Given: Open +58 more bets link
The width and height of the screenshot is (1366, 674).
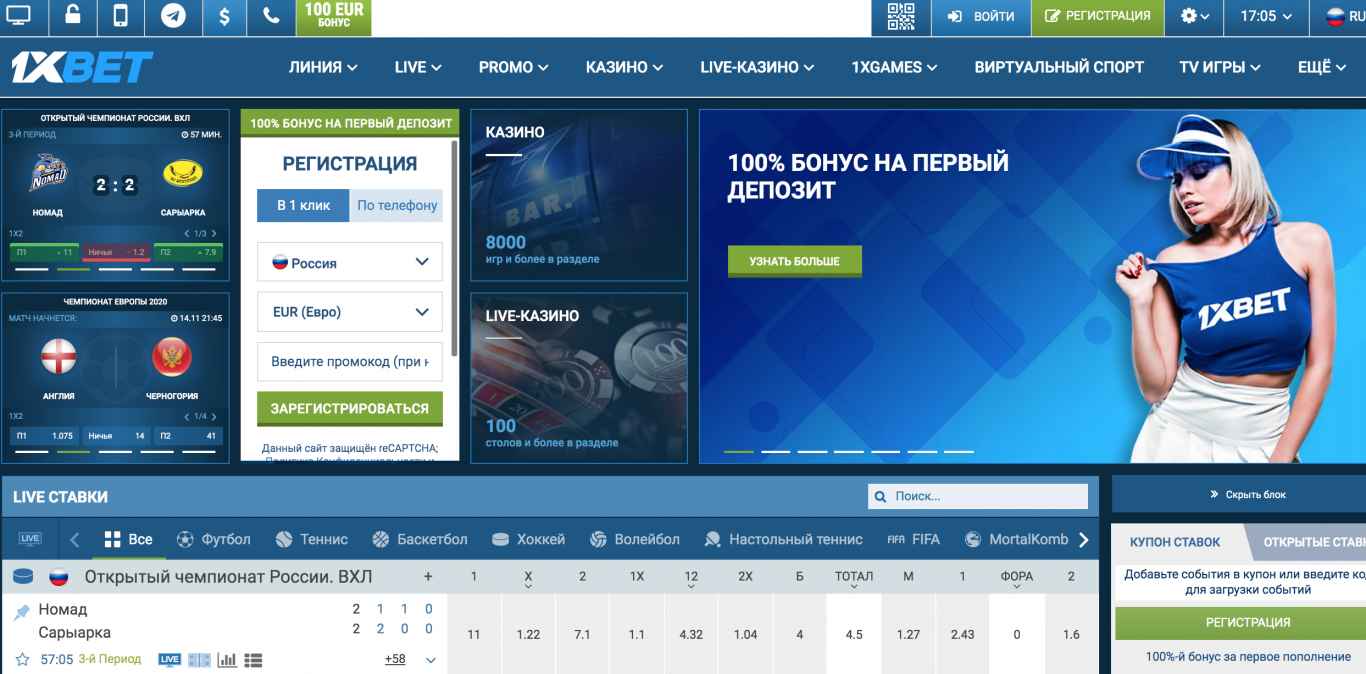Looking at the screenshot, I should 395,660.
